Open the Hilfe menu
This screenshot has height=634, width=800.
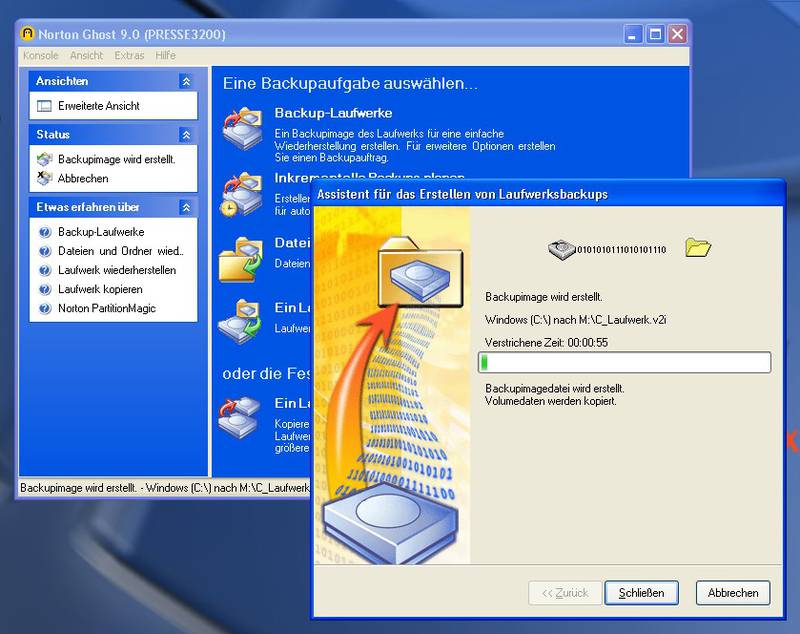click(165, 55)
